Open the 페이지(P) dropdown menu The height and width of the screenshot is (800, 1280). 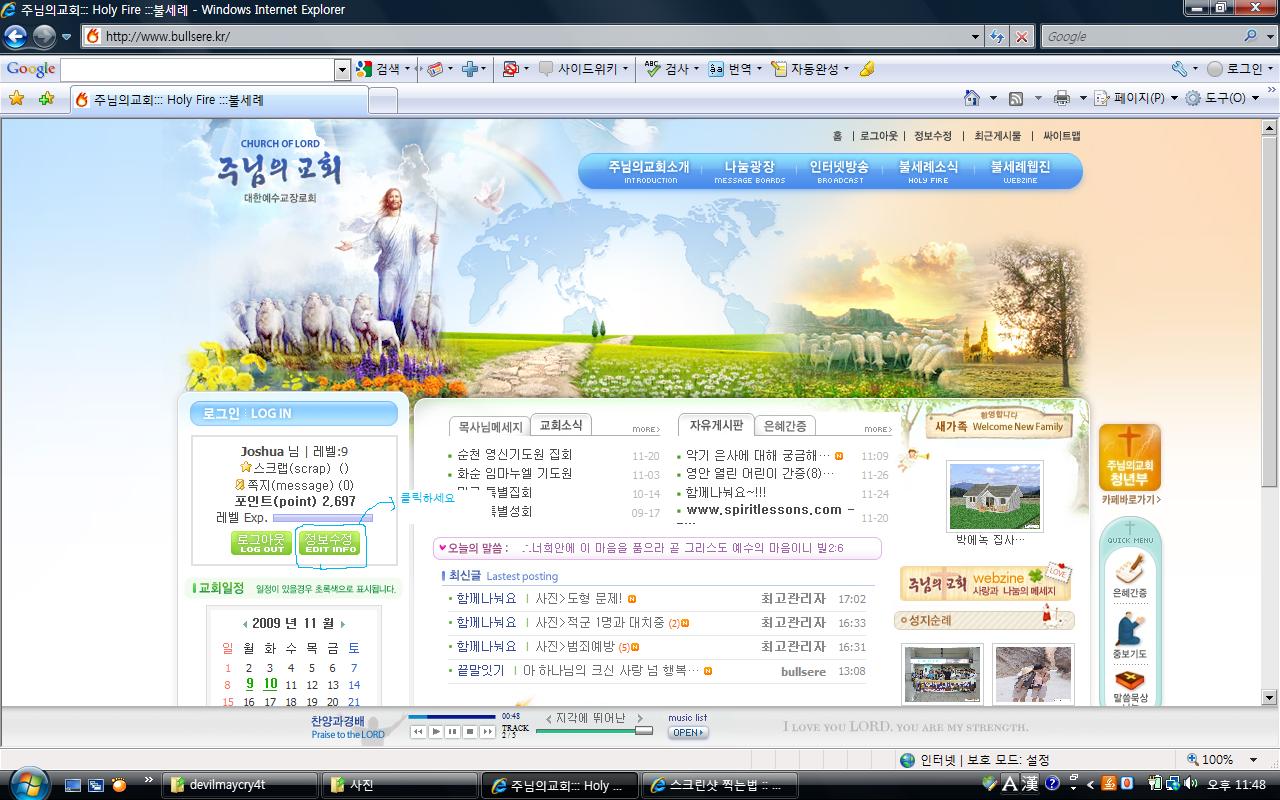(1131, 98)
